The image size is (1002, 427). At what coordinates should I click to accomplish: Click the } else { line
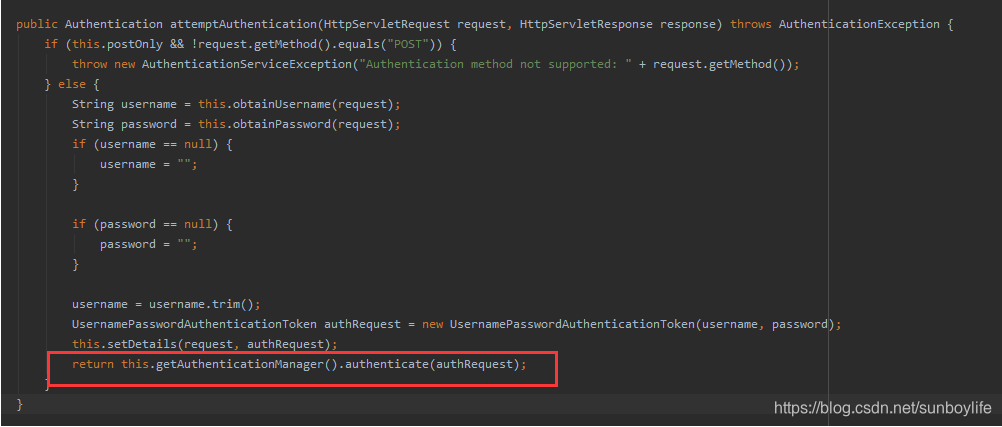(72, 84)
